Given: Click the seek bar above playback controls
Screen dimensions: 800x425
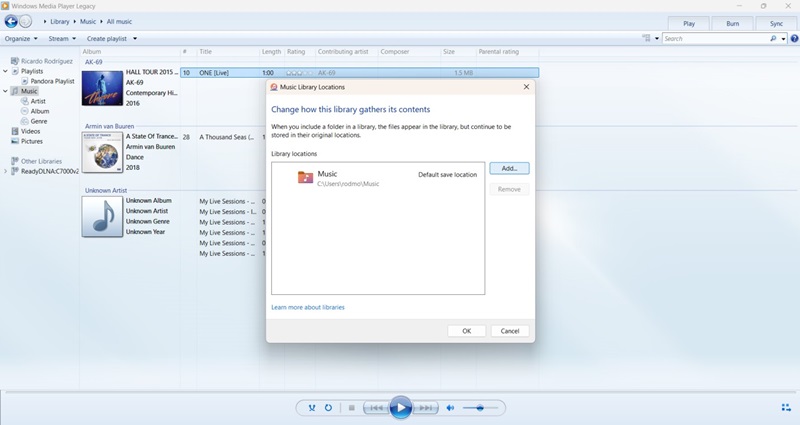Looking at the screenshot, I should click(400, 392).
